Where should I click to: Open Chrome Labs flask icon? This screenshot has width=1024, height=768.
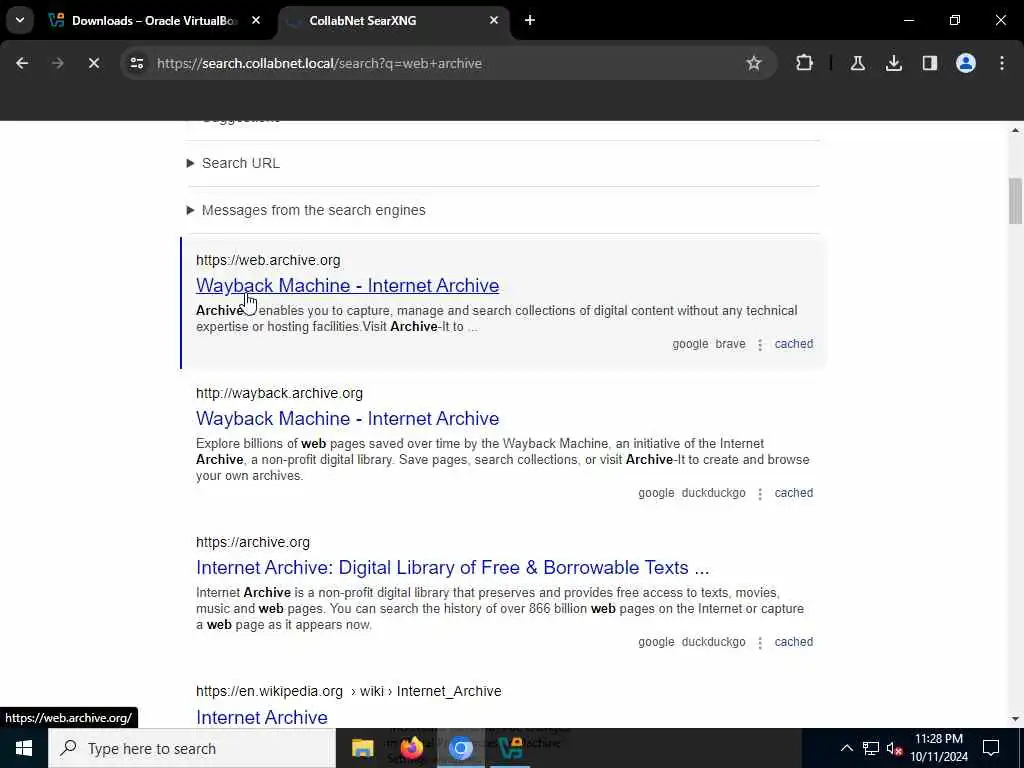click(857, 63)
